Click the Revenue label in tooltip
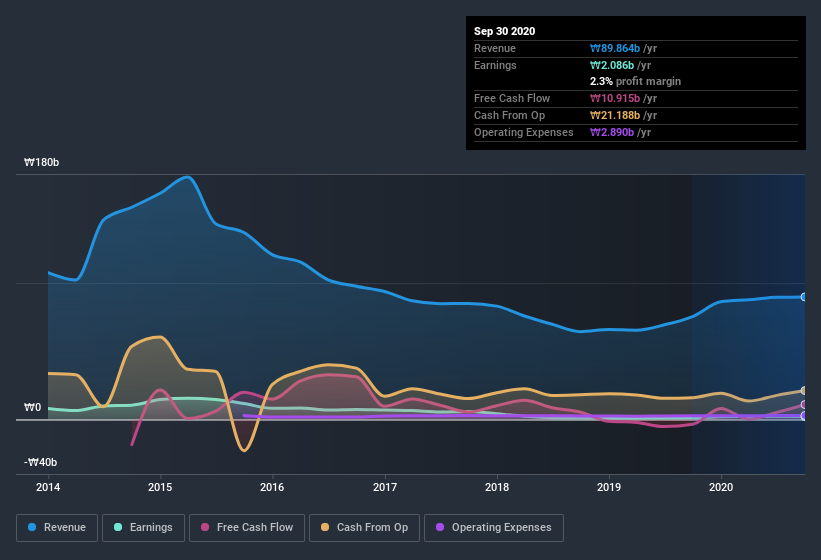The width and height of the screenshot is (821, 560). pyautogui.click(x=495, y=48)
